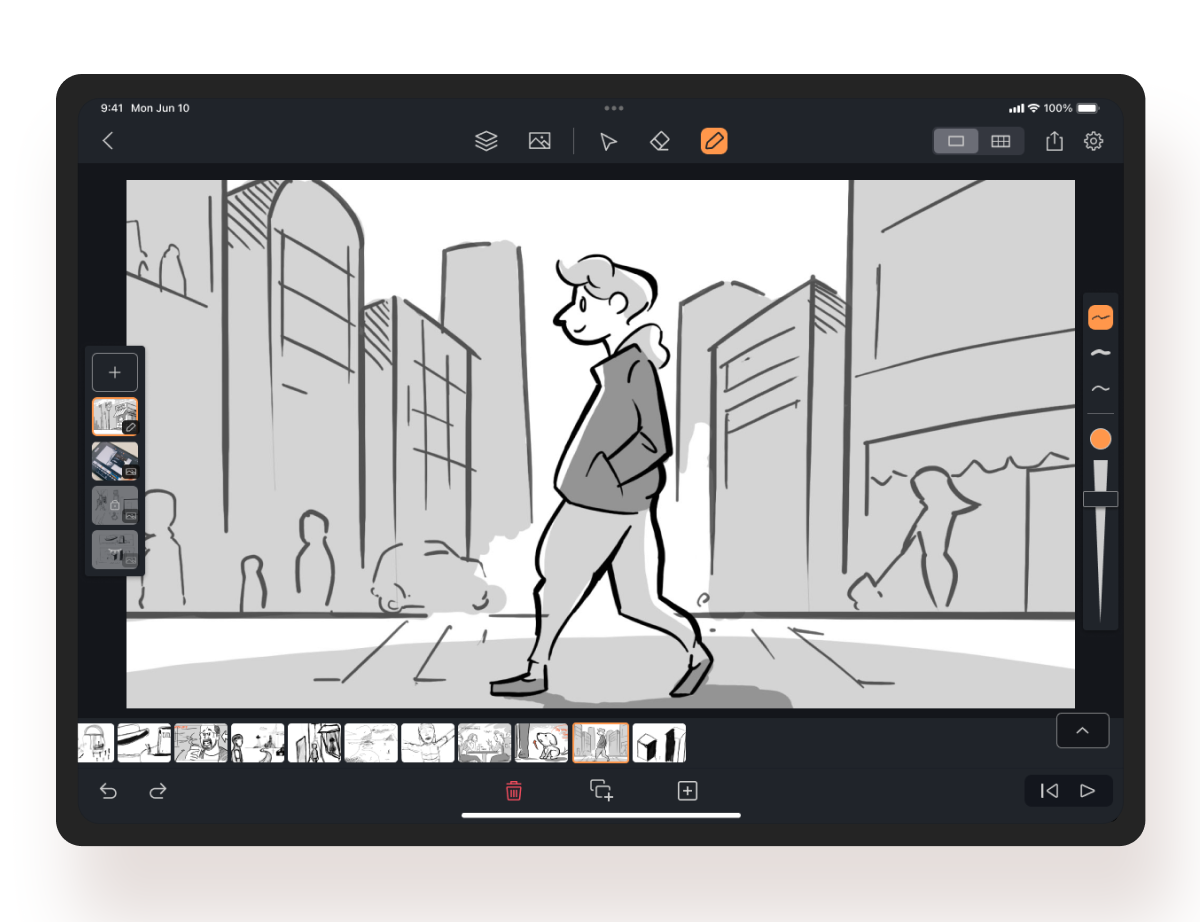
Task: Tap the three-dot multitasking indicator
Action: click(x=614, y=107)
